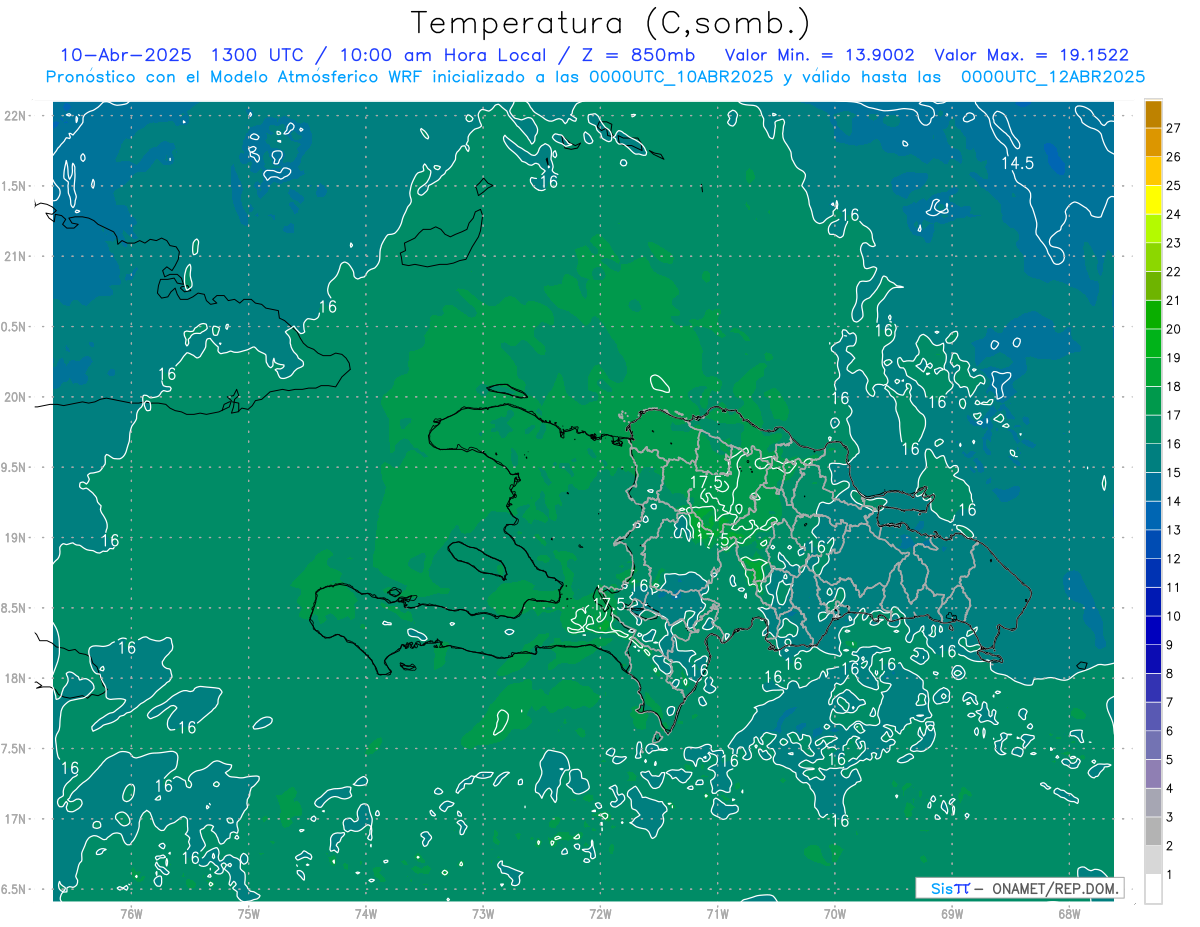This screenshot has width=1200, height=927.
Task: Click the 'Valor Min. = 13.9002' text
Action: point(819,55)
